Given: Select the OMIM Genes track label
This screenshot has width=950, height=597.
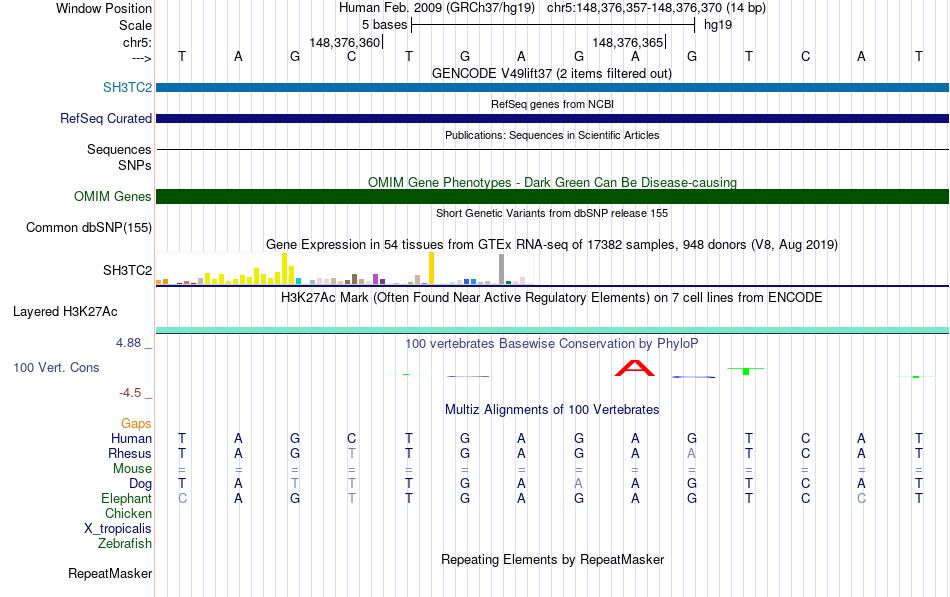Looking at the screenshot, I should pyautogui.click(x=112, y=196).
